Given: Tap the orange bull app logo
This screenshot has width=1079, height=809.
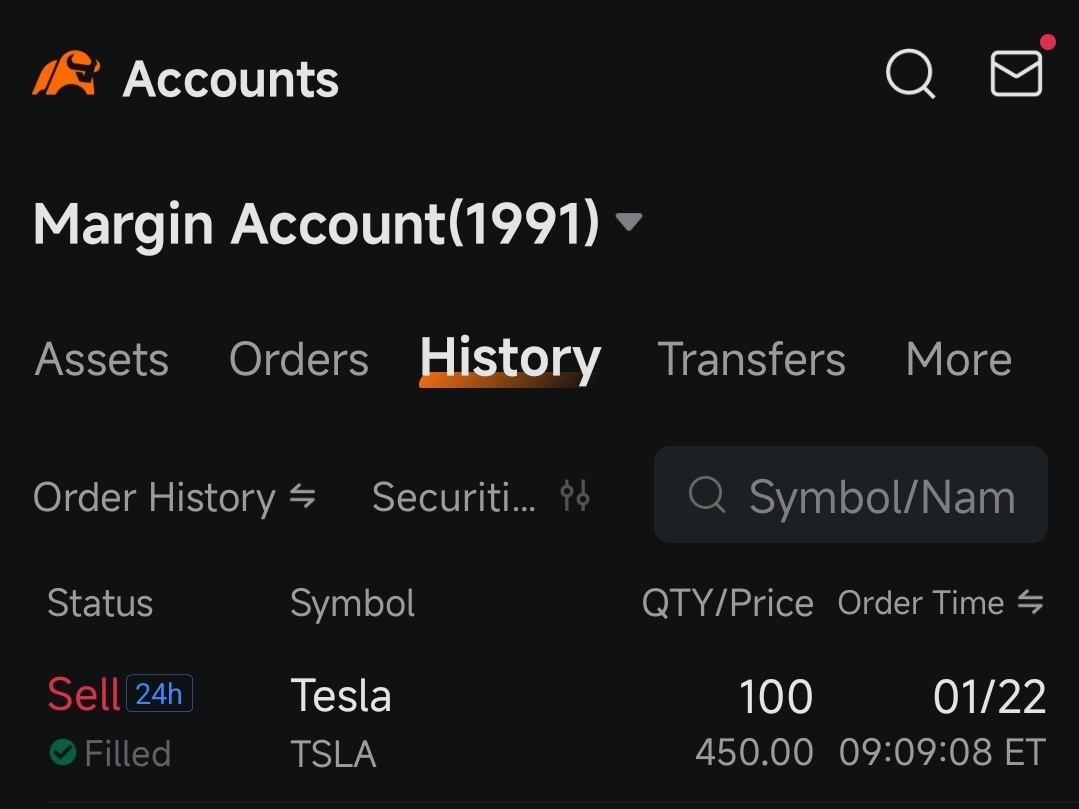Looking at the screenshot, I should [x=66, y=73].
